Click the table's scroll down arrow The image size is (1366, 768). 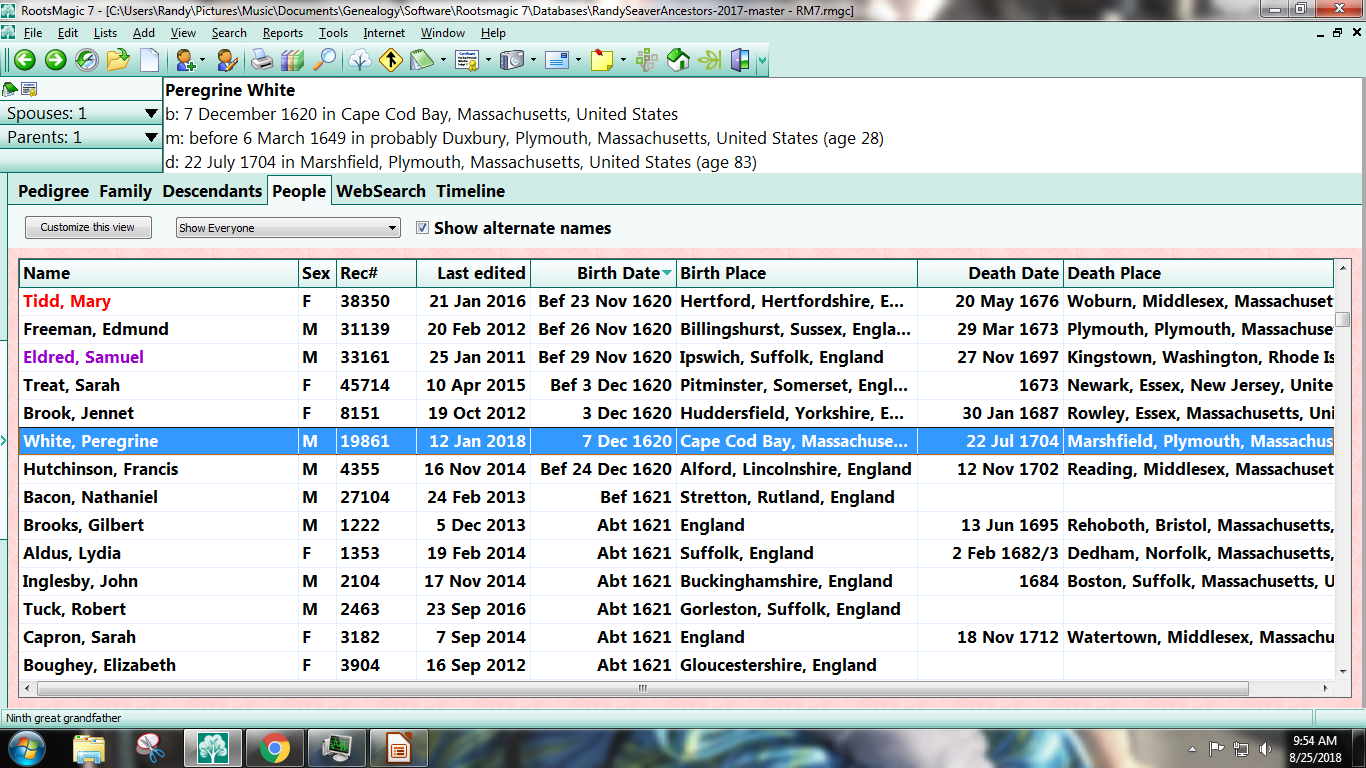click(x=1343, y=673)
